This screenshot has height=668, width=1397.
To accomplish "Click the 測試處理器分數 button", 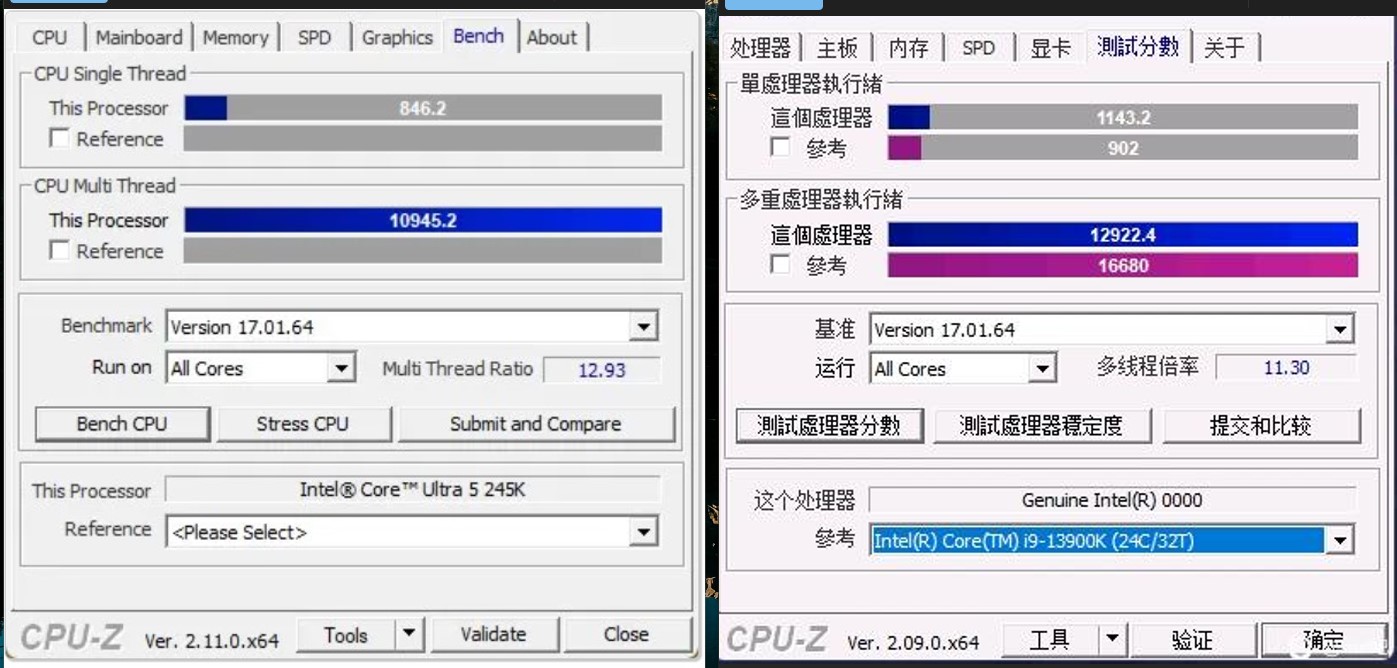I will [829, 425].
